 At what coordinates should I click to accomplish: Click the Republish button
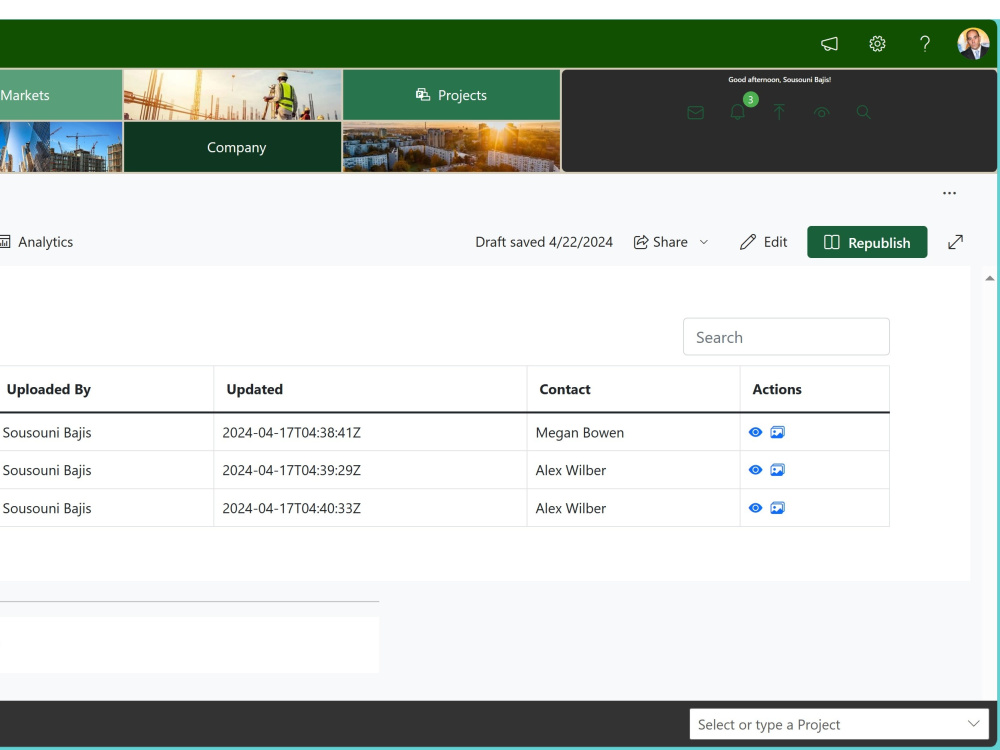pyautogui.click(x=867, y=241)
